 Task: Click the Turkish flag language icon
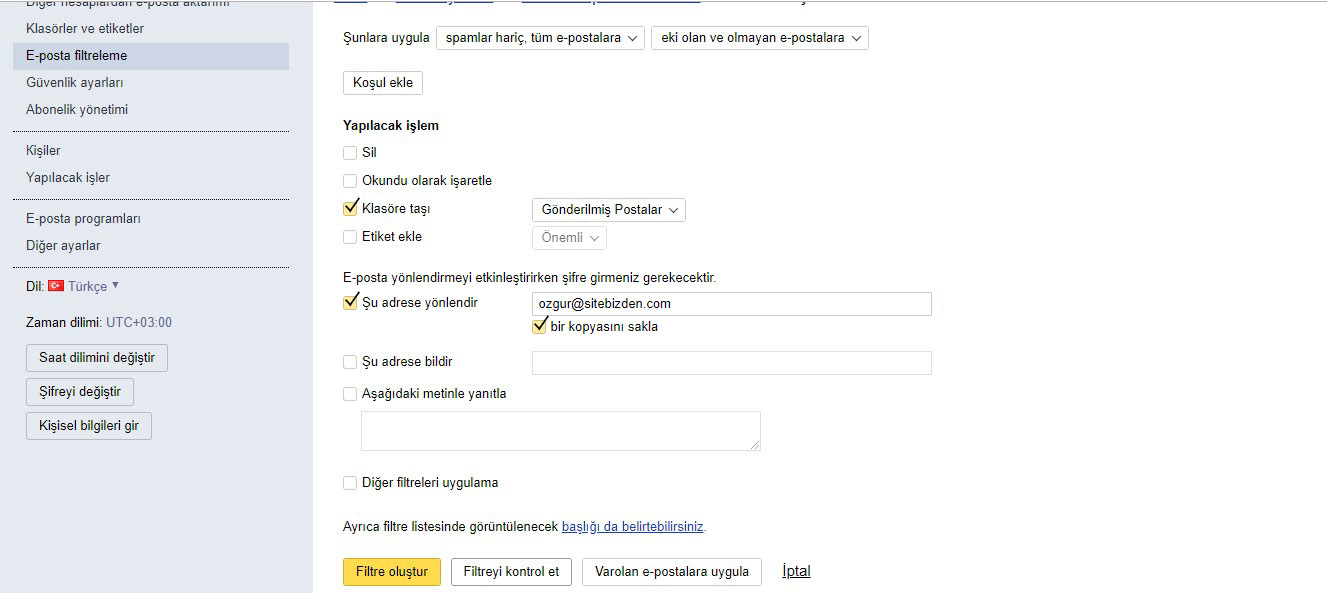(x=56, y=286)
